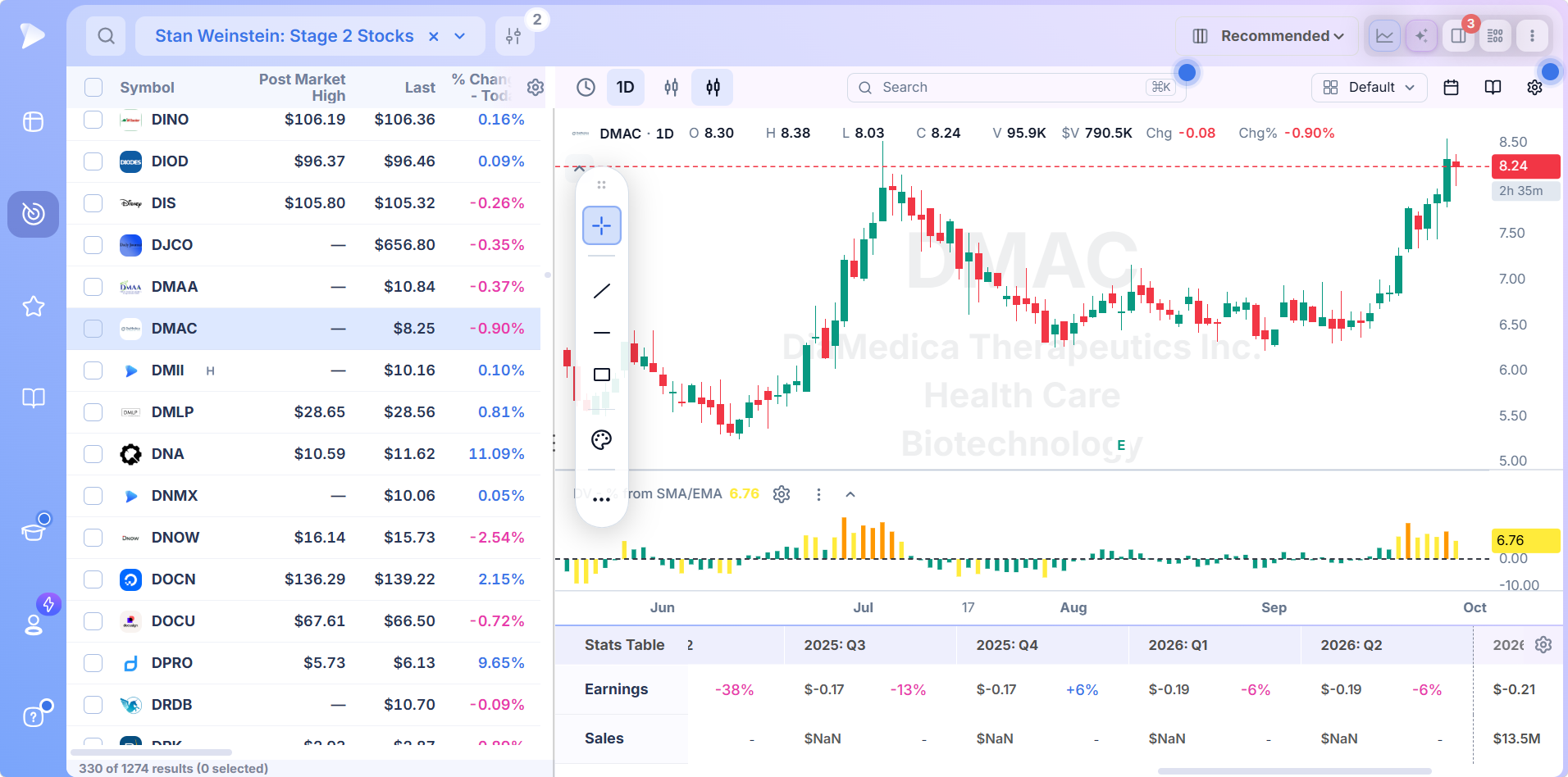
Task: Clear the Stan Weinstein screener with X
Action: point(434,36)
